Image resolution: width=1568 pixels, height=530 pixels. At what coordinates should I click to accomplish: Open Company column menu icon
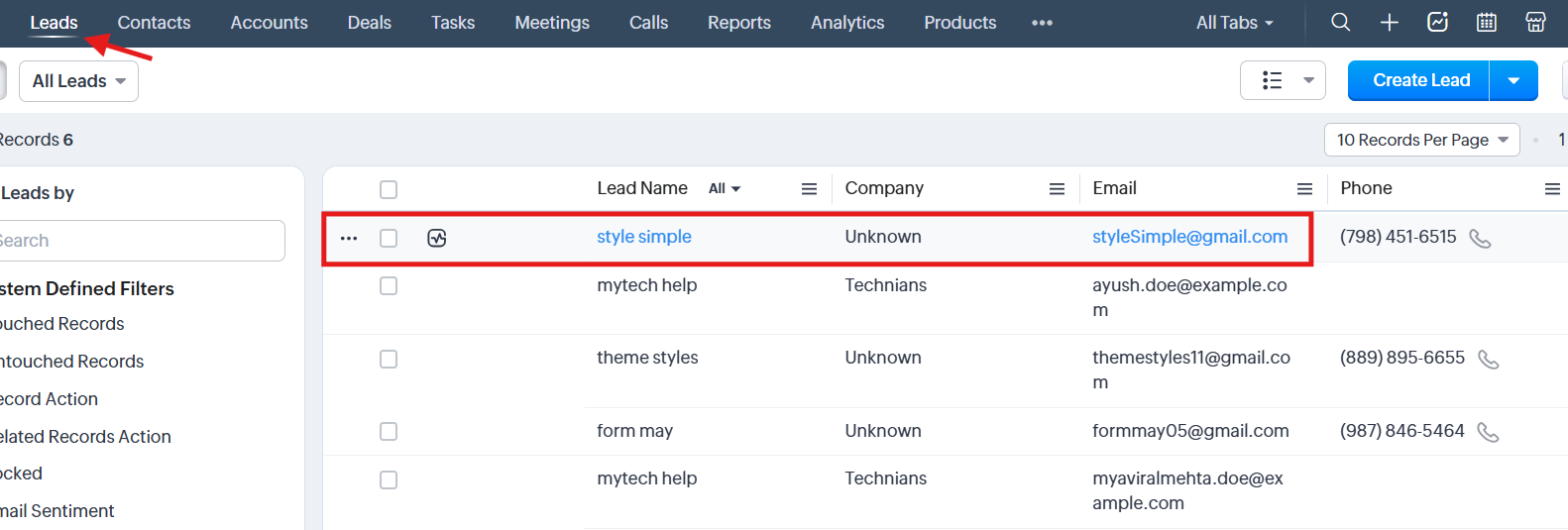click(x=1057, y=189)
